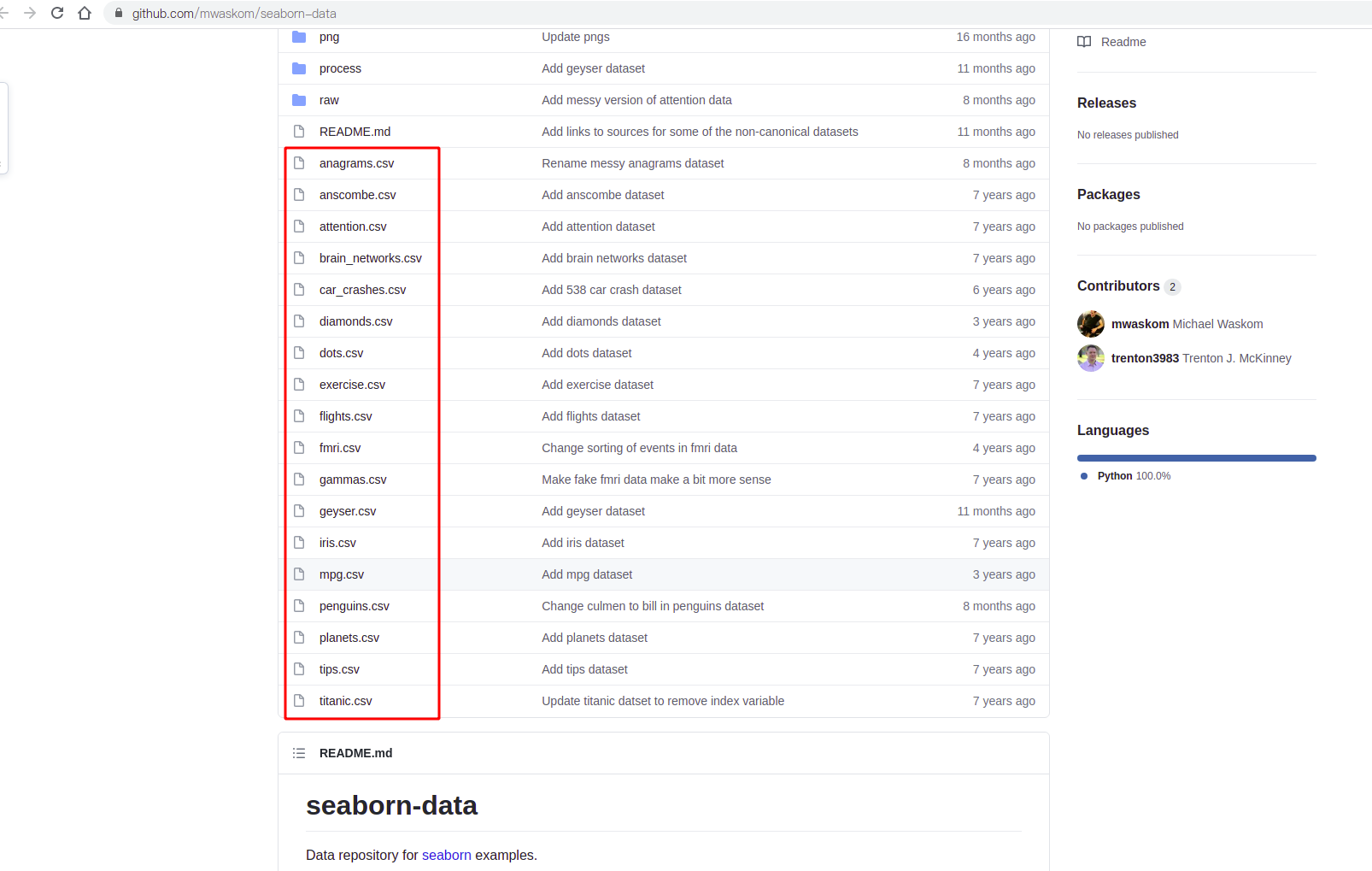The image size is (1372, 871).
Task: Open commit 'Change culmen to bill in penguins dataset'
Action: [653, 606]
